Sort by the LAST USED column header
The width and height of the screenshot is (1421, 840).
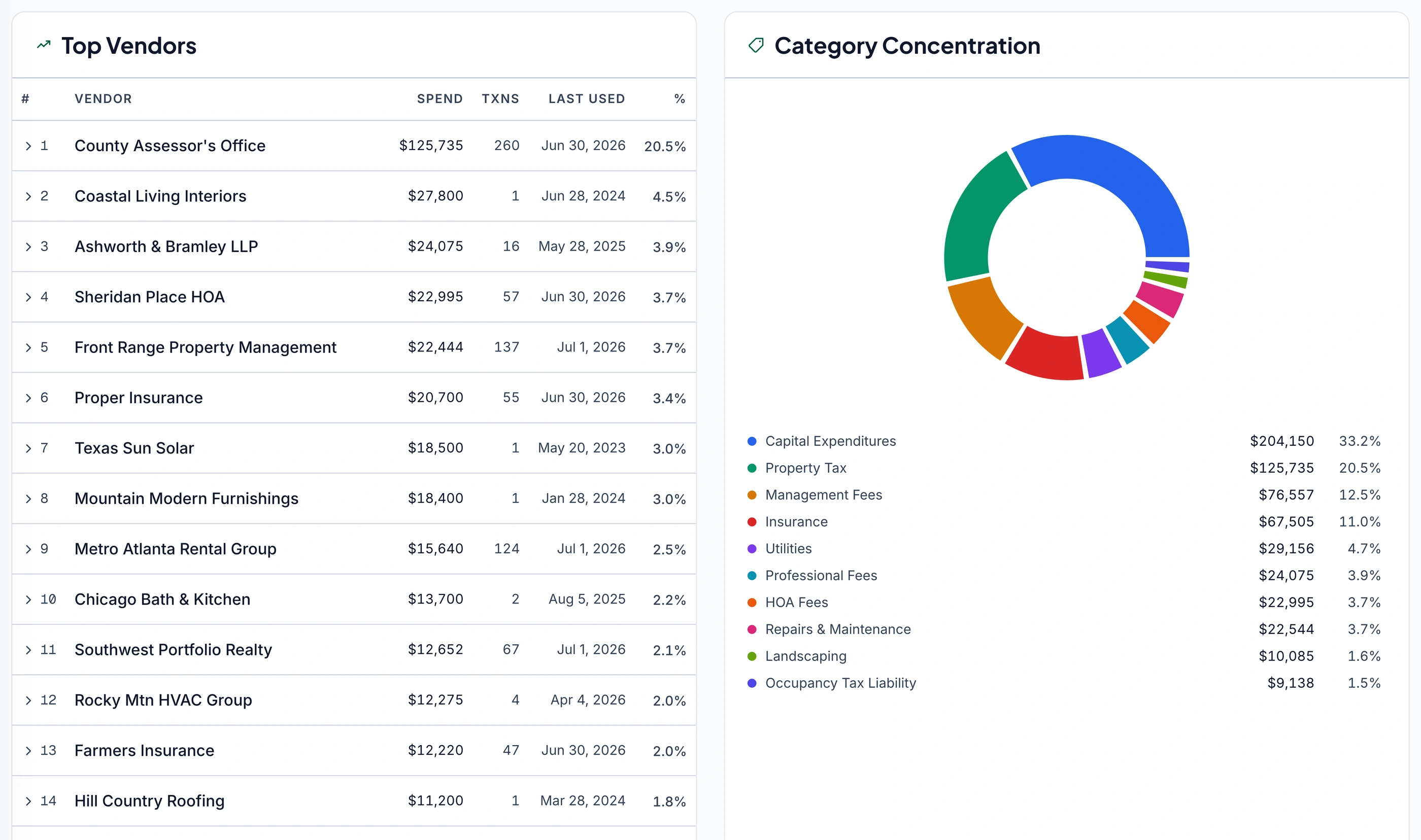click(x=587, y=98)
